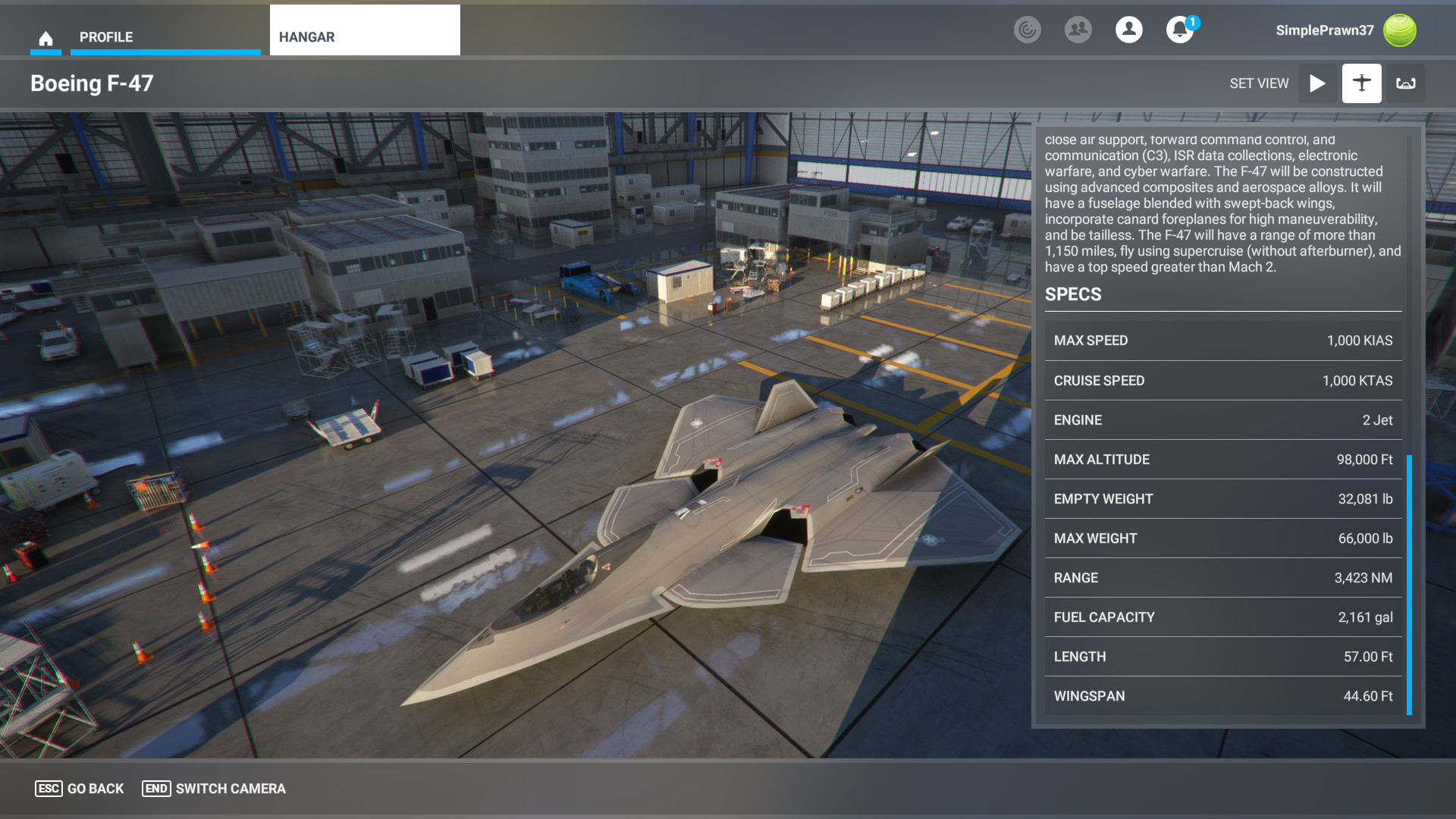Click the home icon in top bar

[45, 38]
